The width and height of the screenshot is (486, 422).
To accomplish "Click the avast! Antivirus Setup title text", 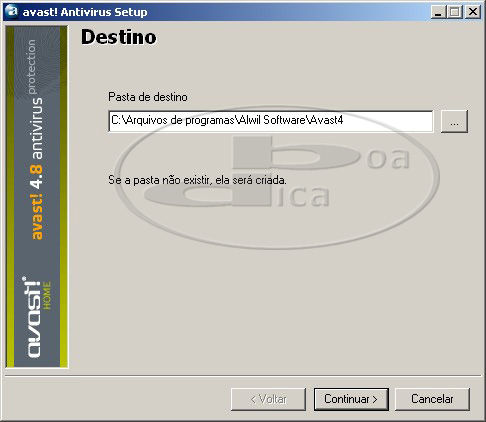I will click(x=85, y=12).
